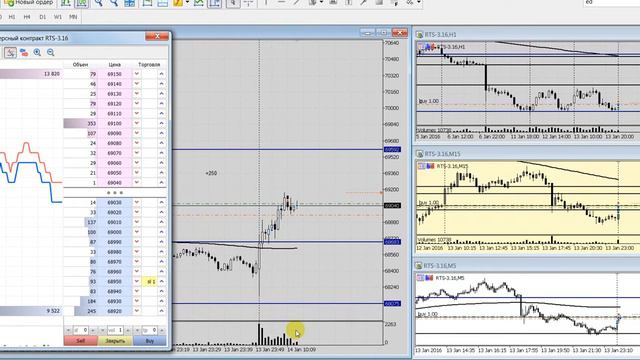This screenshot has height=360, width=640.
Task: Select the yellow '# 1' order marker at 68950
Action: [x=150, y=282]
